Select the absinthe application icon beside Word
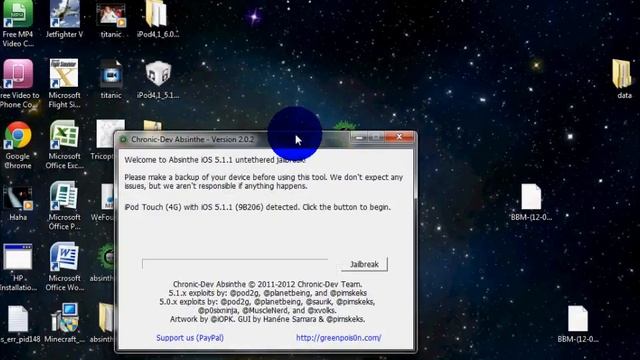This screenshot has height=360, width=640. tap(106, 257)
